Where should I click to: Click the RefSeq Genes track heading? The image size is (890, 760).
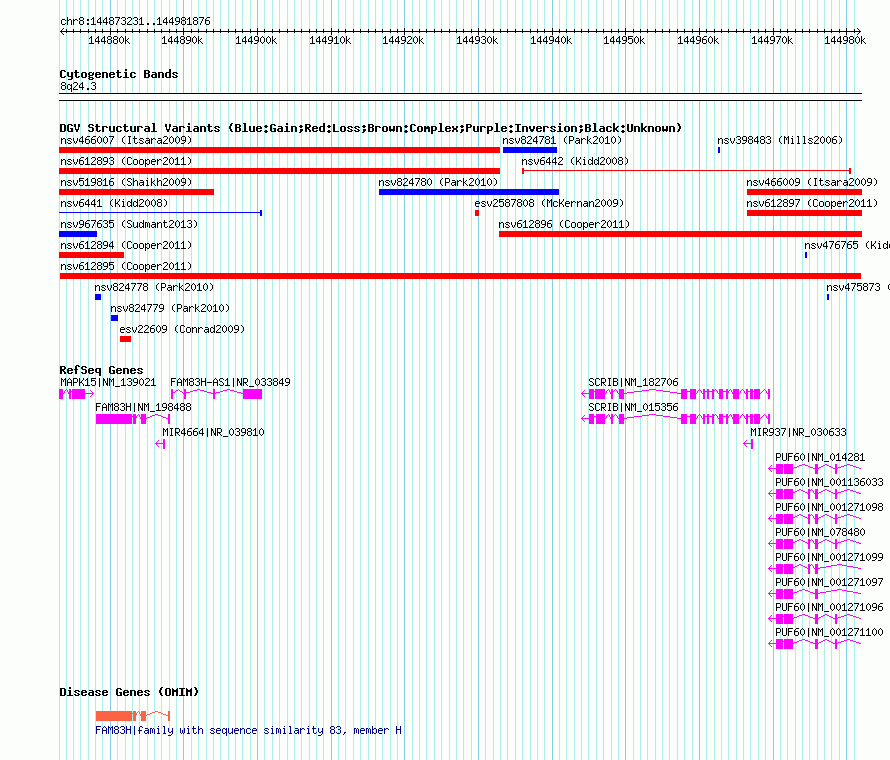coord(101,370)
